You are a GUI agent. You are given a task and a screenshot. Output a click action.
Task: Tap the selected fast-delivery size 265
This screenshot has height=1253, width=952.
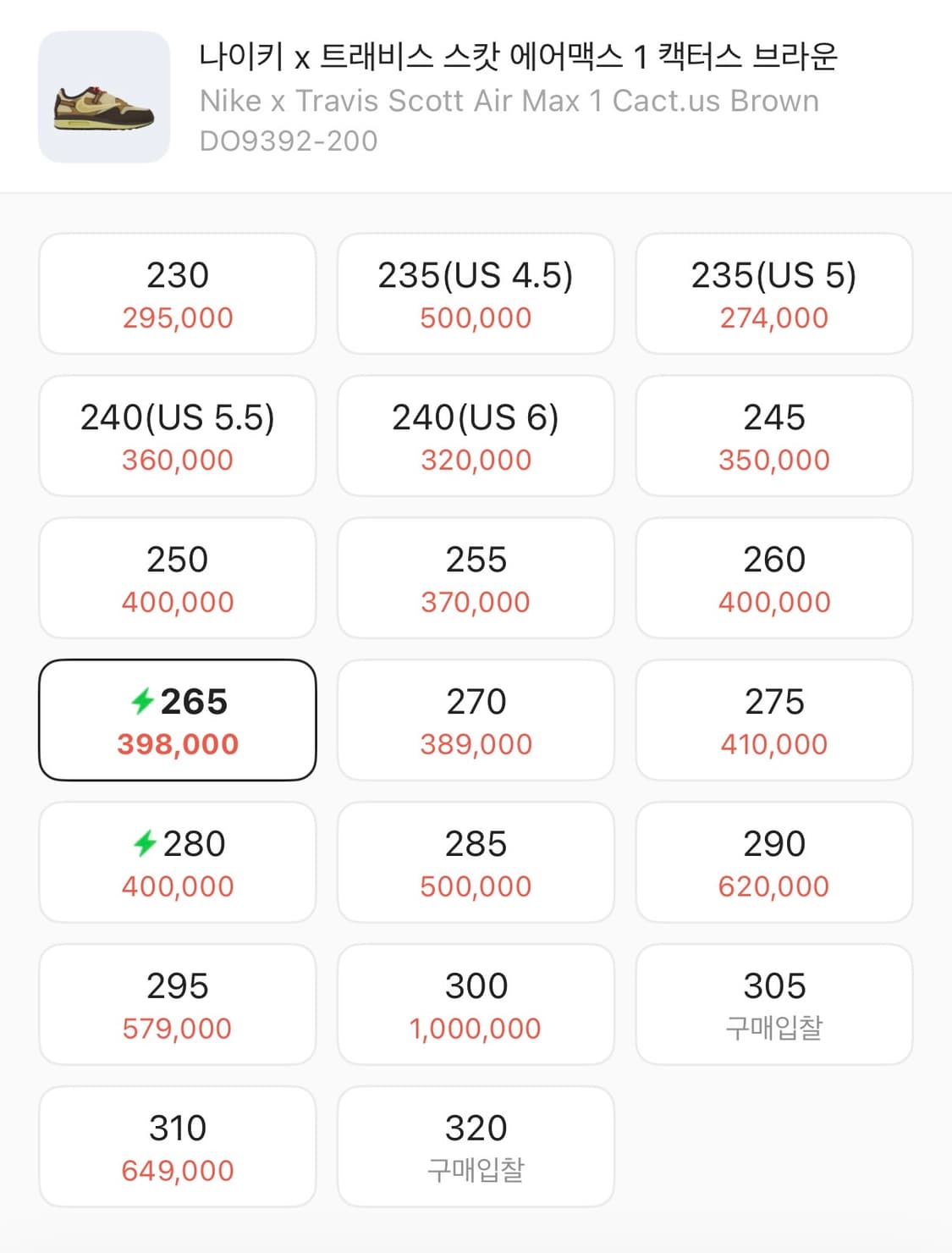178,720
